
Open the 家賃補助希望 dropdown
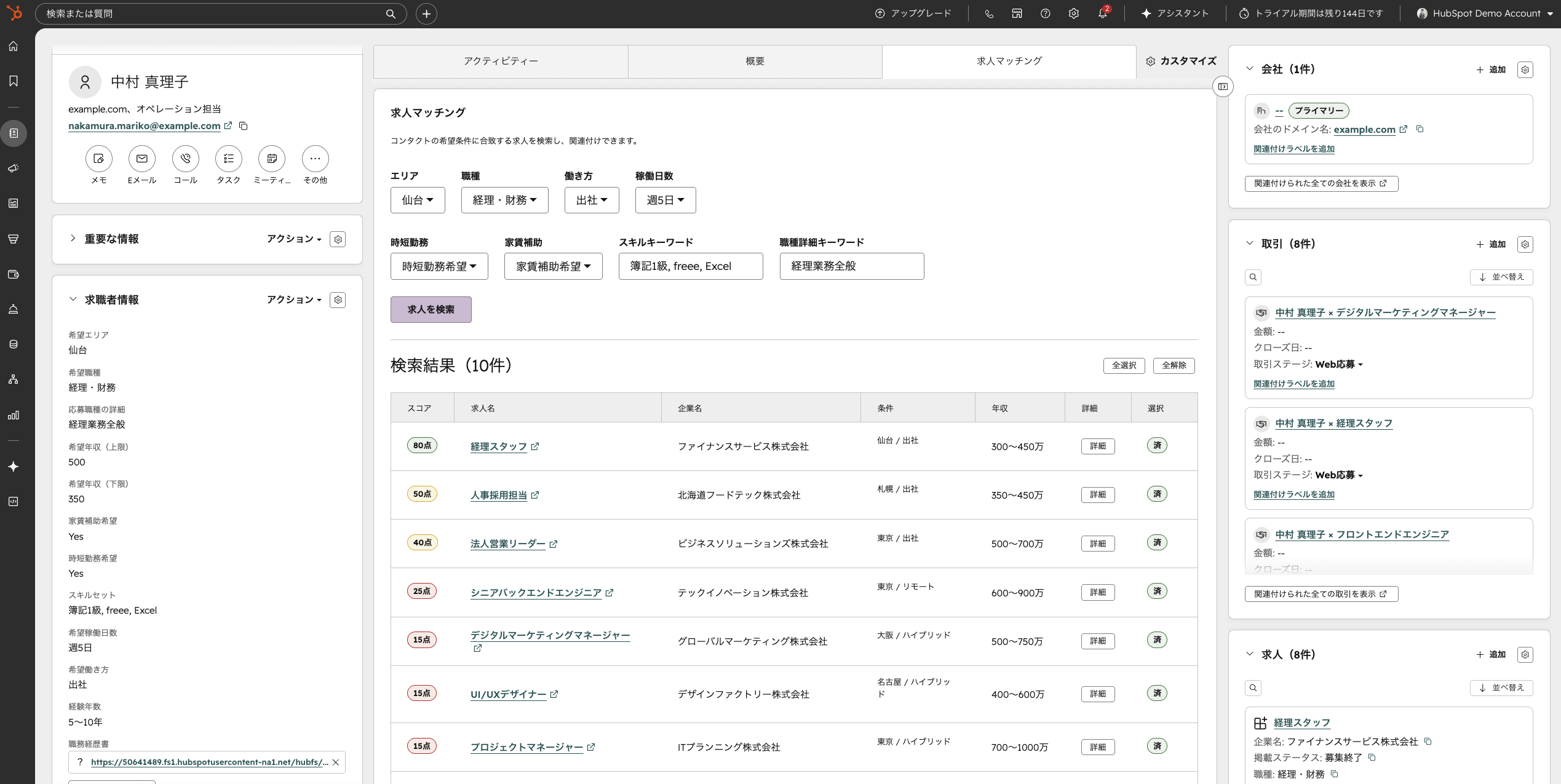pos(554,266)
